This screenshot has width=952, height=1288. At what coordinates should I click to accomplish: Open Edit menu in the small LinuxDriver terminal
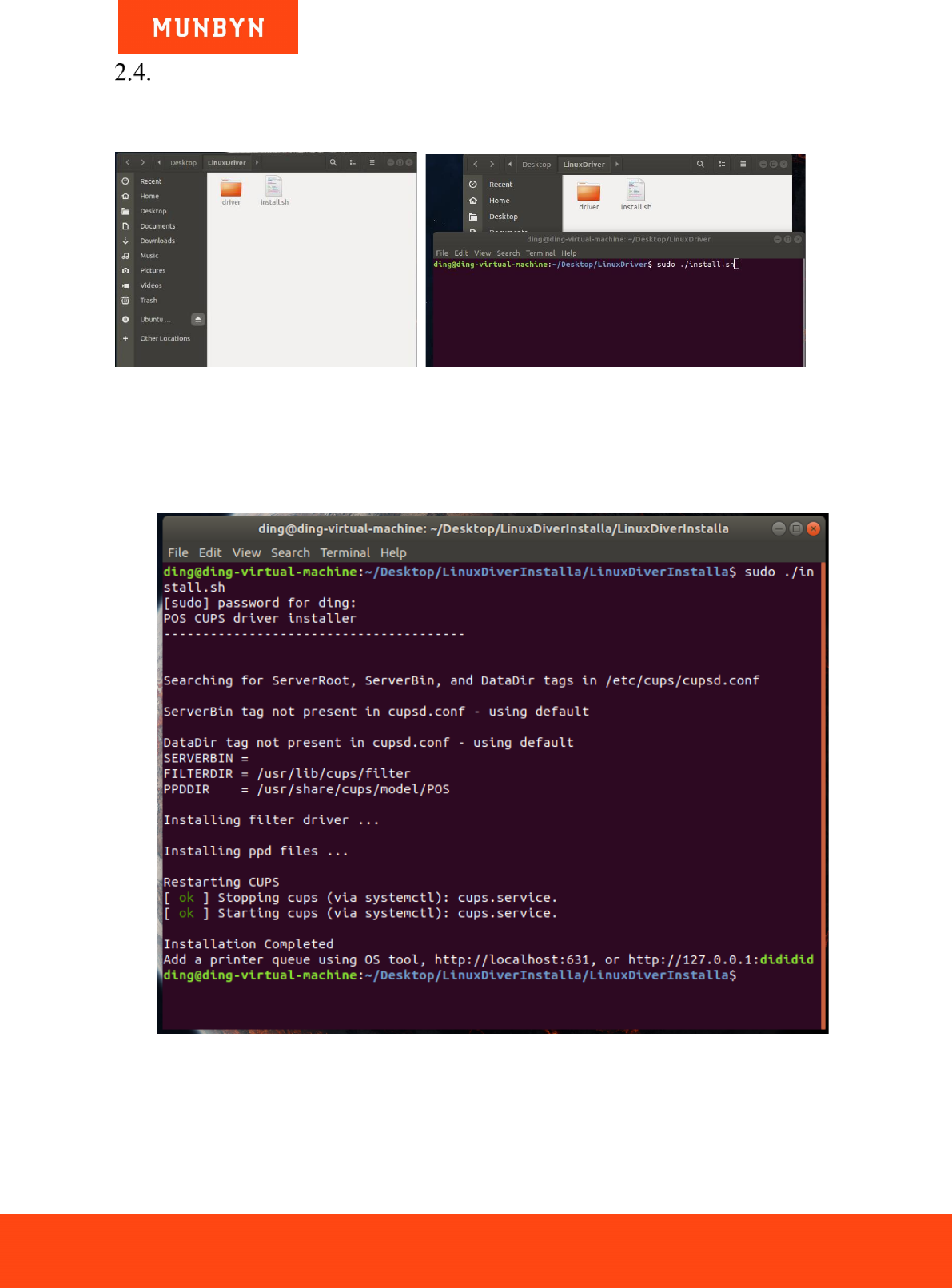(x=461, y=253)
